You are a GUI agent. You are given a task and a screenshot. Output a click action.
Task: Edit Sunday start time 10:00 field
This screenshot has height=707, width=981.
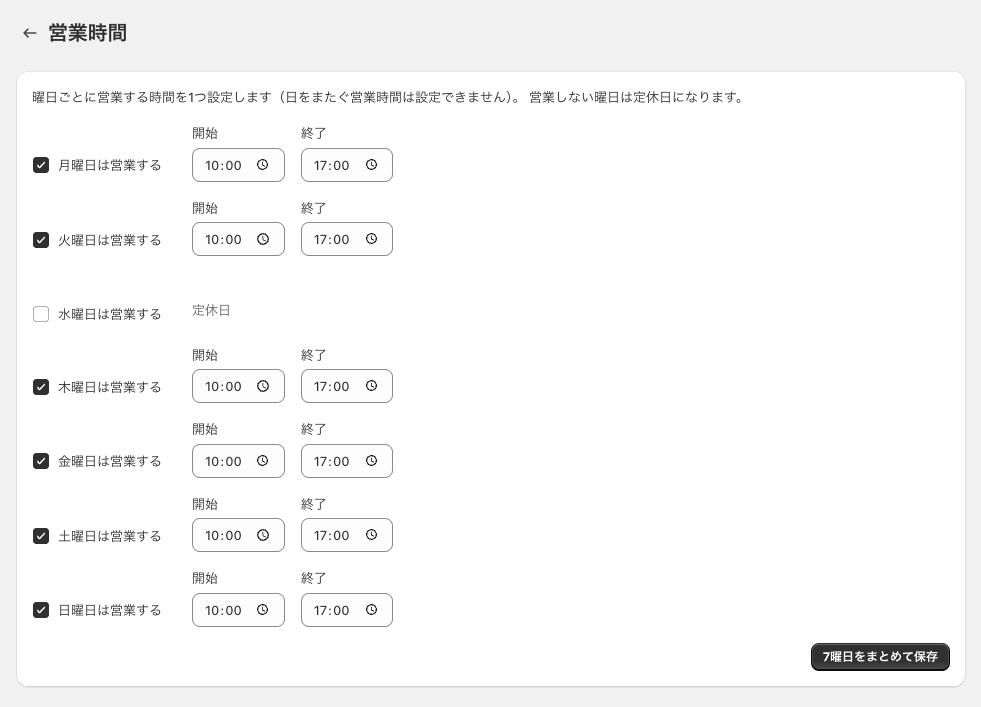coord(238,610)
